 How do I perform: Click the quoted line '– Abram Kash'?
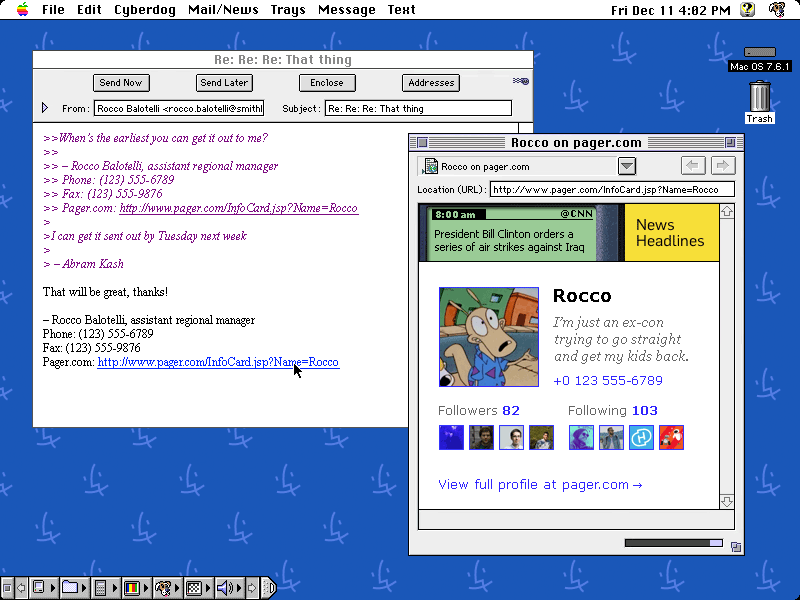point(84,264)
